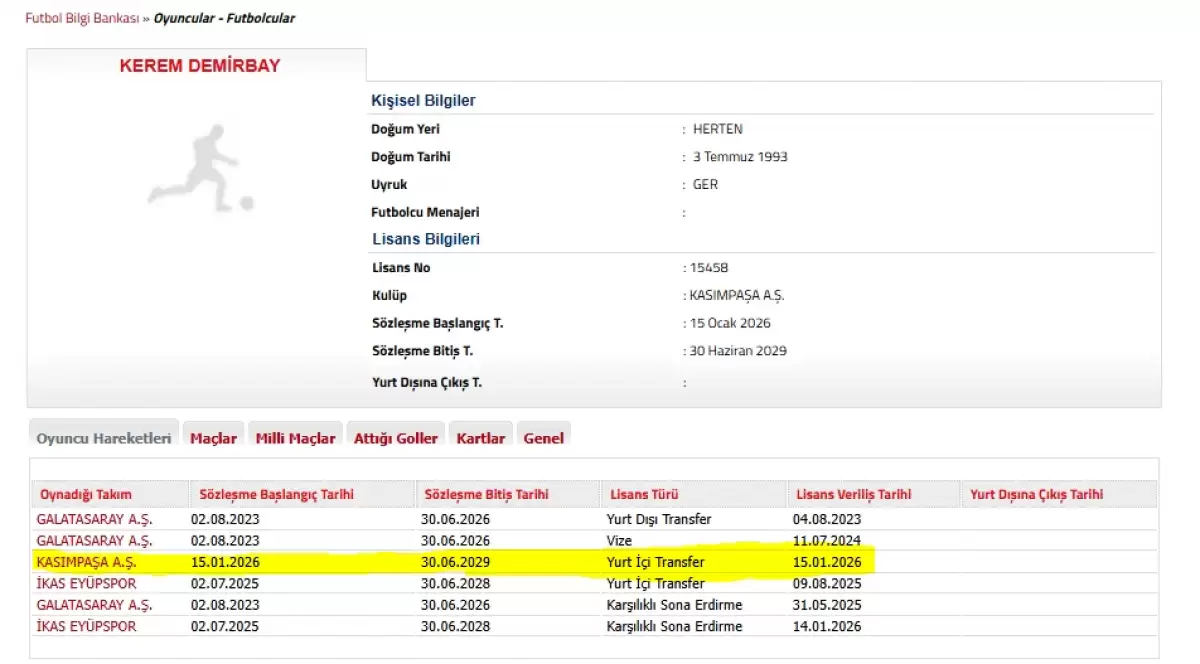Click Sözleşme Bitiş Tarihi column header

pyautogui.click(x=486, y=494)
